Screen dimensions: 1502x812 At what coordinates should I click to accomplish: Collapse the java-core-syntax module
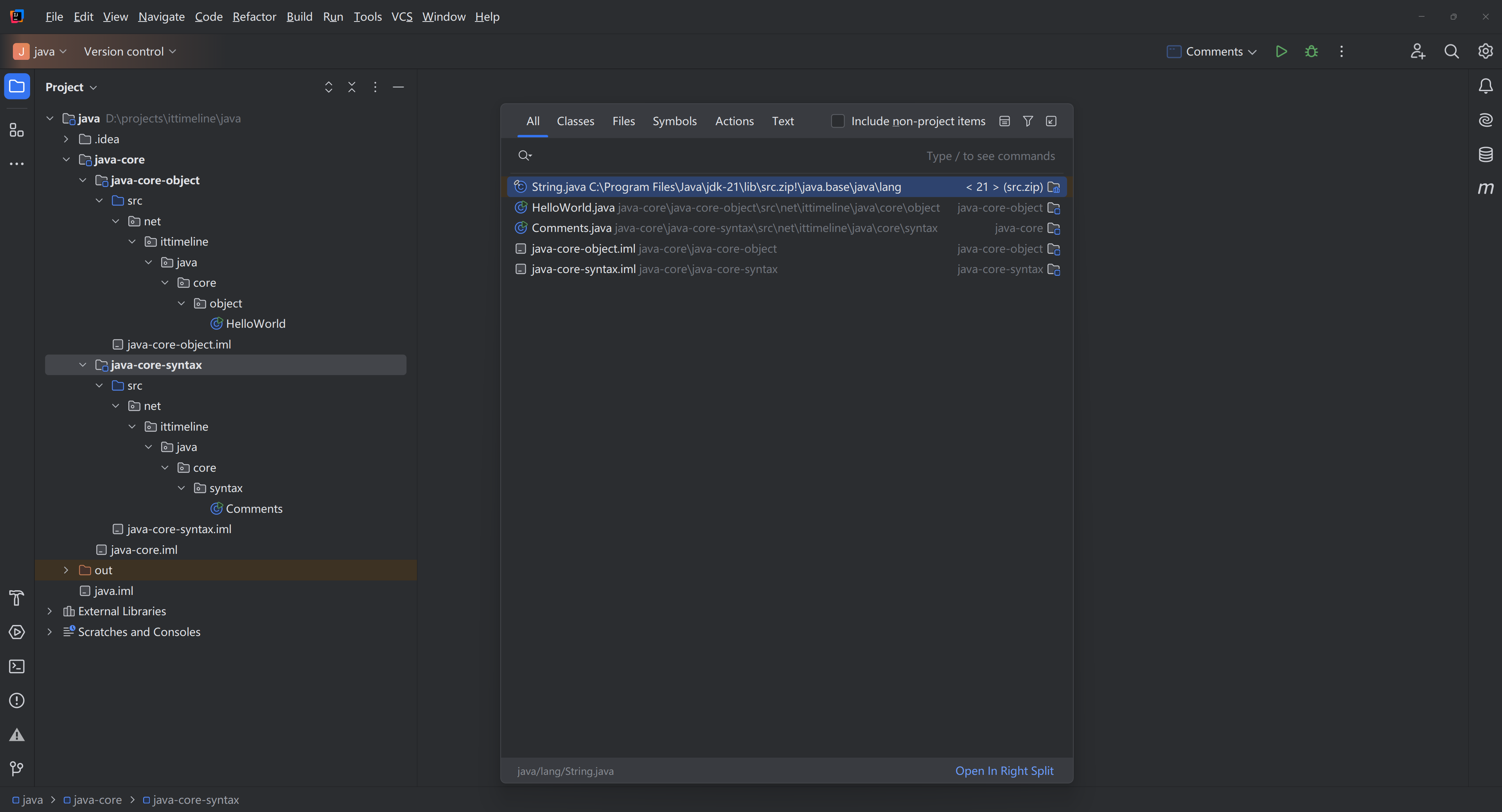[x=83, y=365]
